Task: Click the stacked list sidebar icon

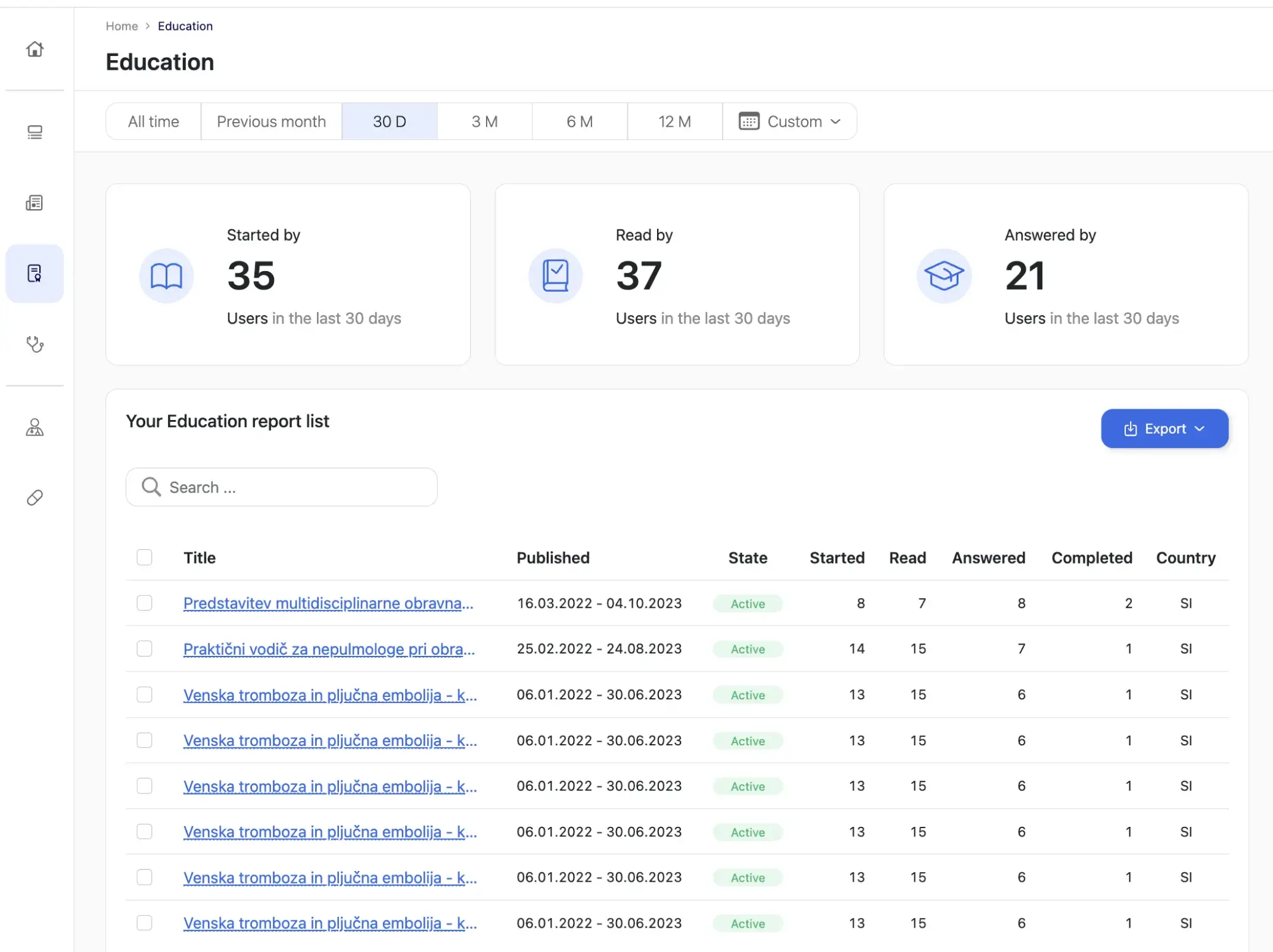Action: tap(35, 132)
